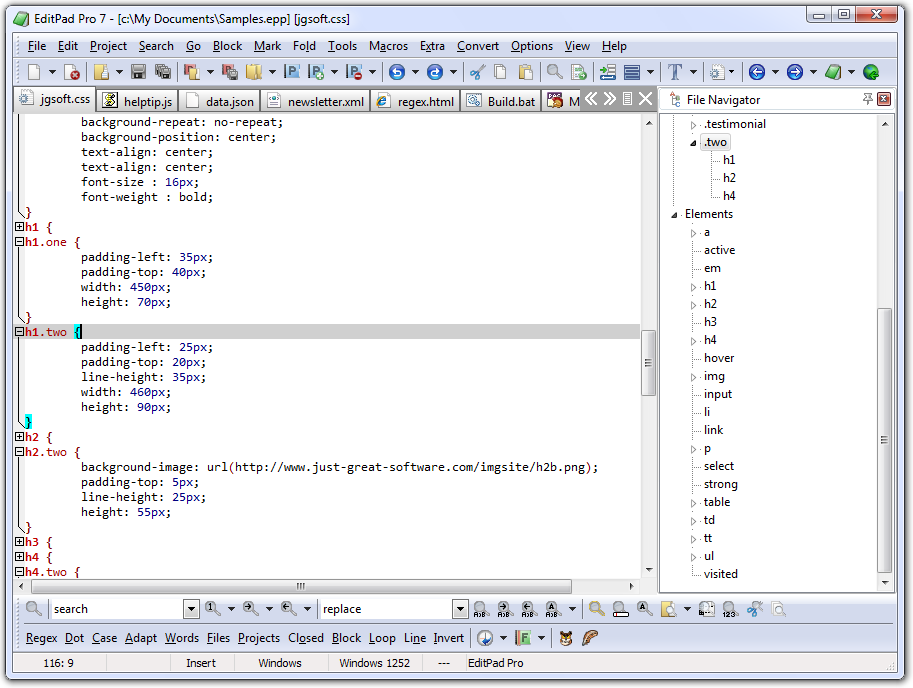Collapse the .two node in File Navigator

coord(693,143)
